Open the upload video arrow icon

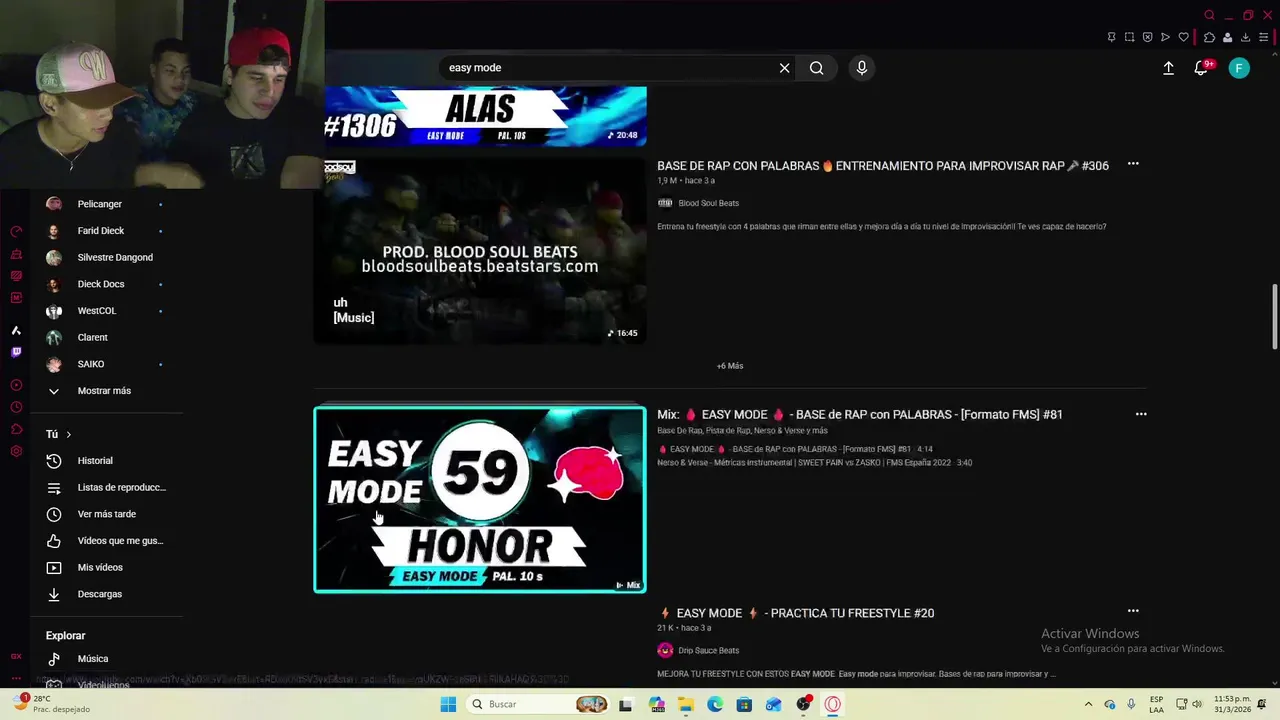(1168, 68)
